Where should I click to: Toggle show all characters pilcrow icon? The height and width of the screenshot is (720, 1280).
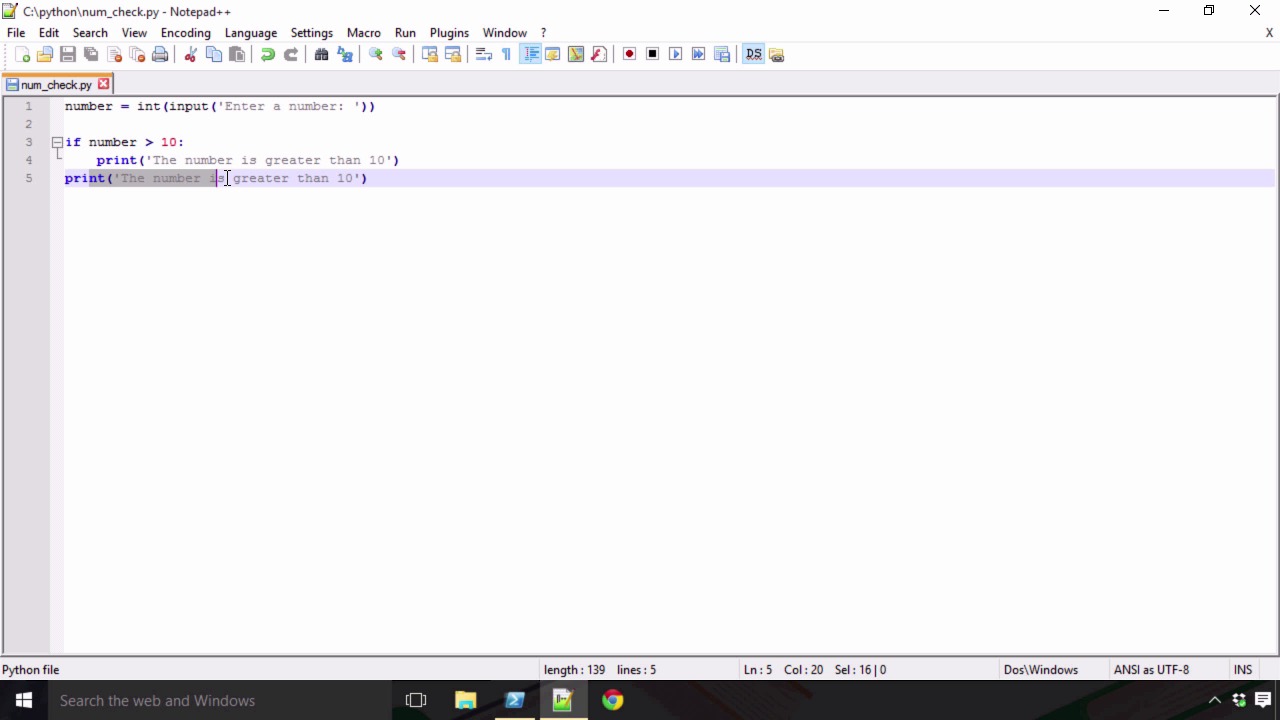[506, 54]
